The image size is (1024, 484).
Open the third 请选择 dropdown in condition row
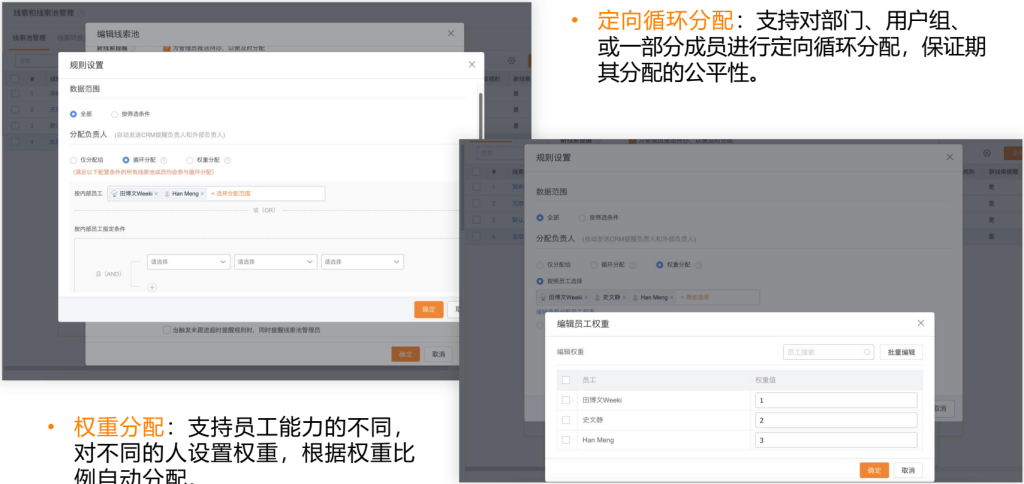[362, 261]
